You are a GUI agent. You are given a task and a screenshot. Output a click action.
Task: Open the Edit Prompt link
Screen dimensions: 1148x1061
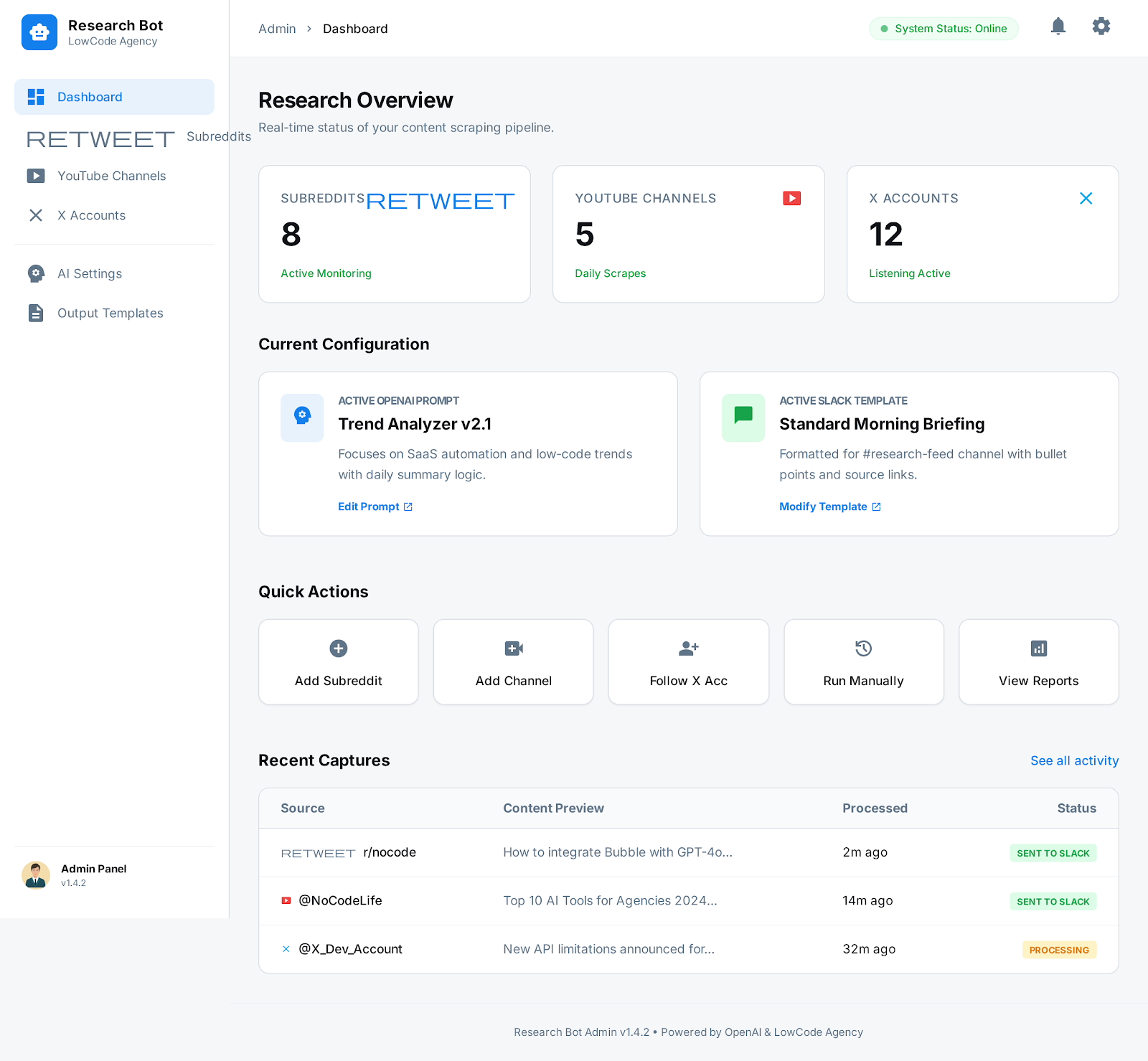pyautogui.click(x=369, y=506)
